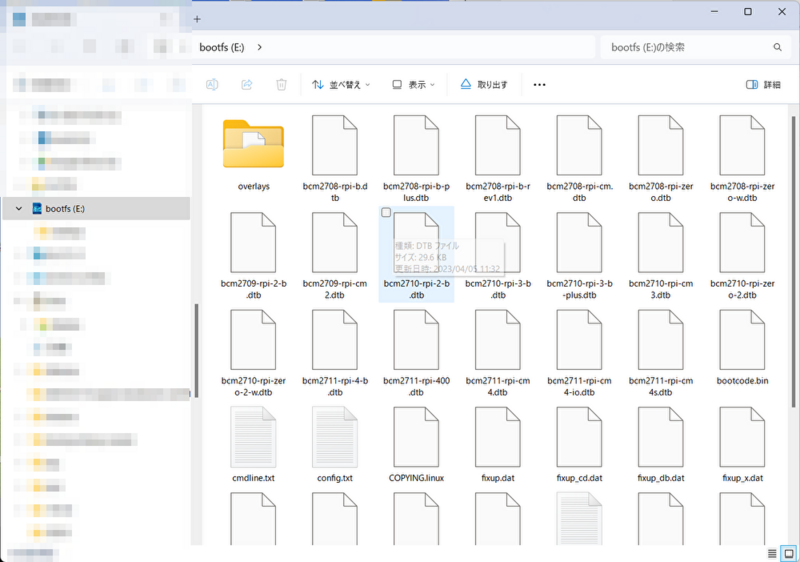The image size is (800, 562).
Task: Switch to details list view in status bar
Action: (x=772, y=553)
